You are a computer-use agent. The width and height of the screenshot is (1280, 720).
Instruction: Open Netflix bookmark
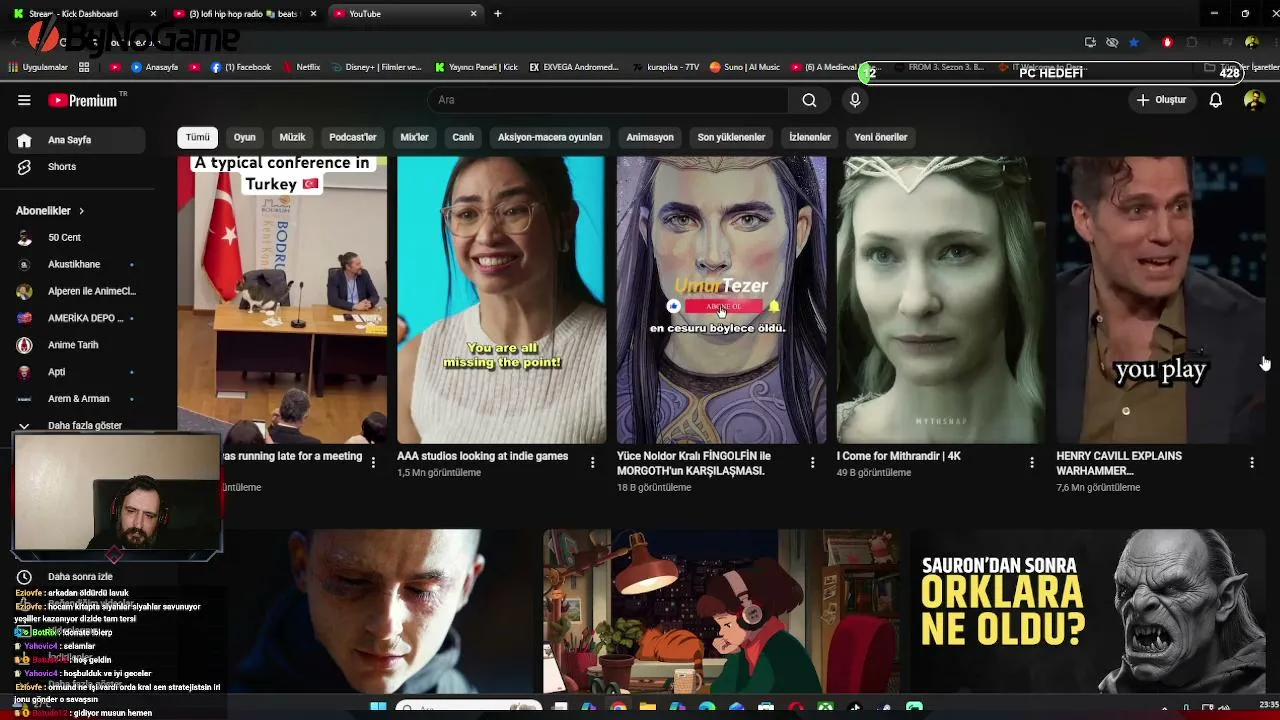coord(301,68)
